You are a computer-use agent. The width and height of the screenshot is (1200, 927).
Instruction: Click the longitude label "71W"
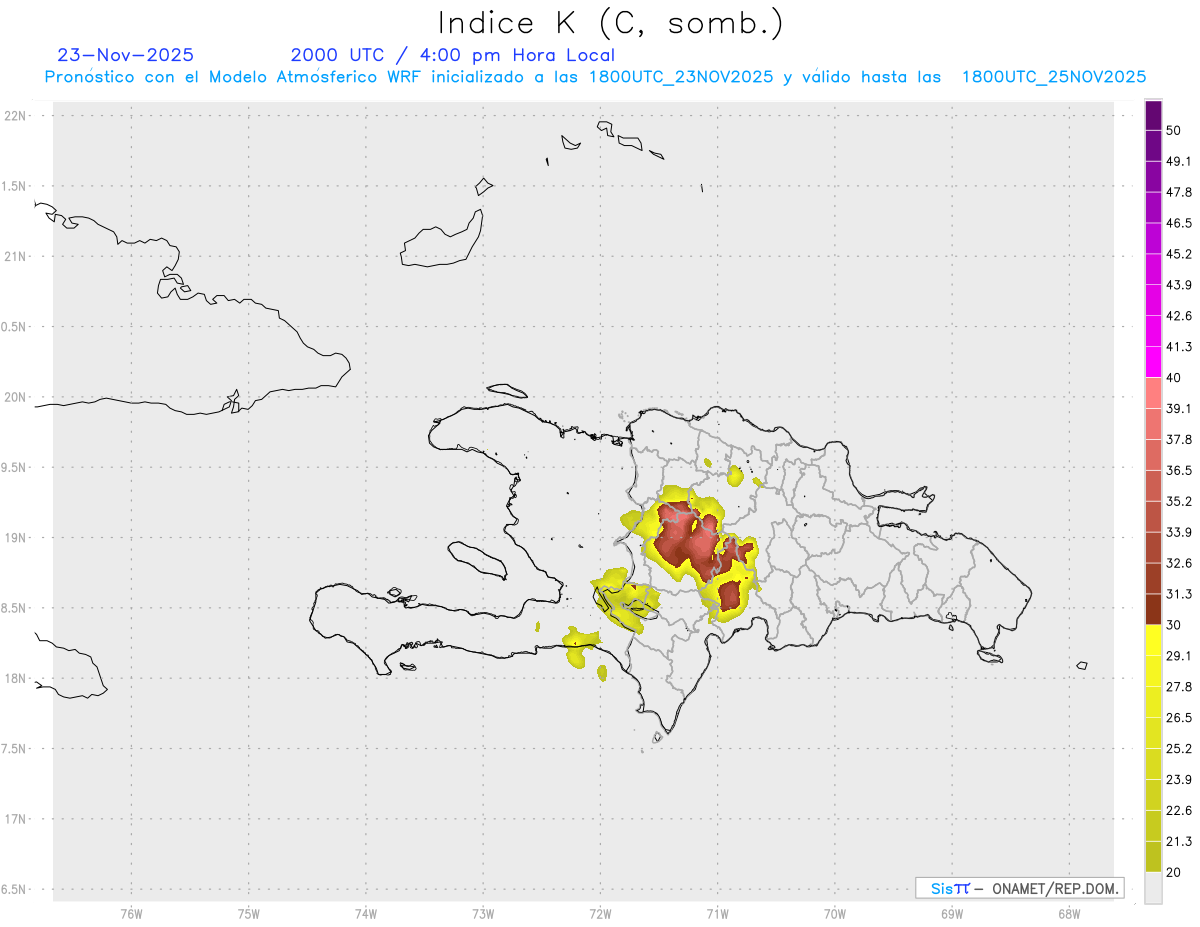717,913
